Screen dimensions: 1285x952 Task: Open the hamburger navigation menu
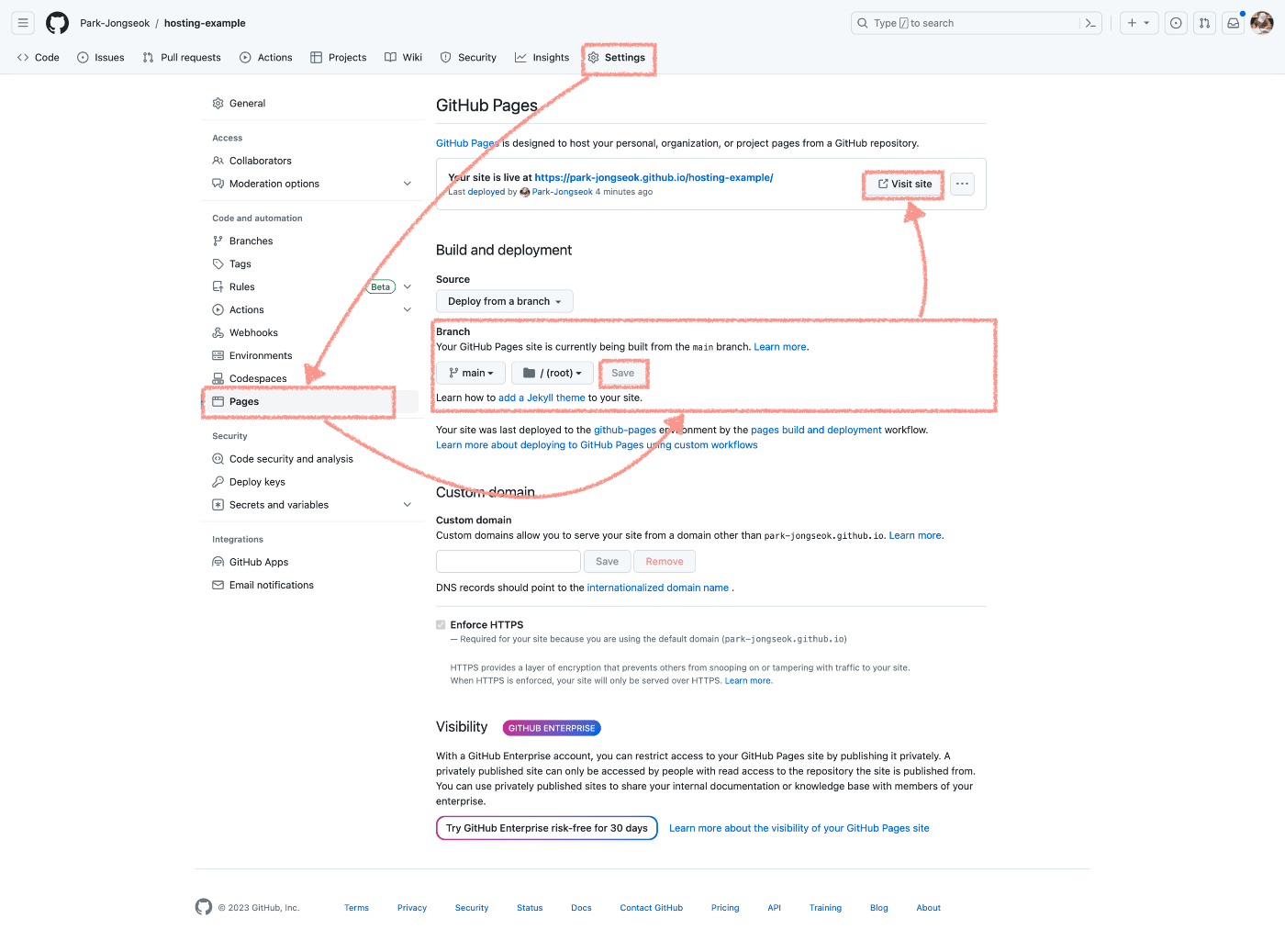tap(23, 23)
